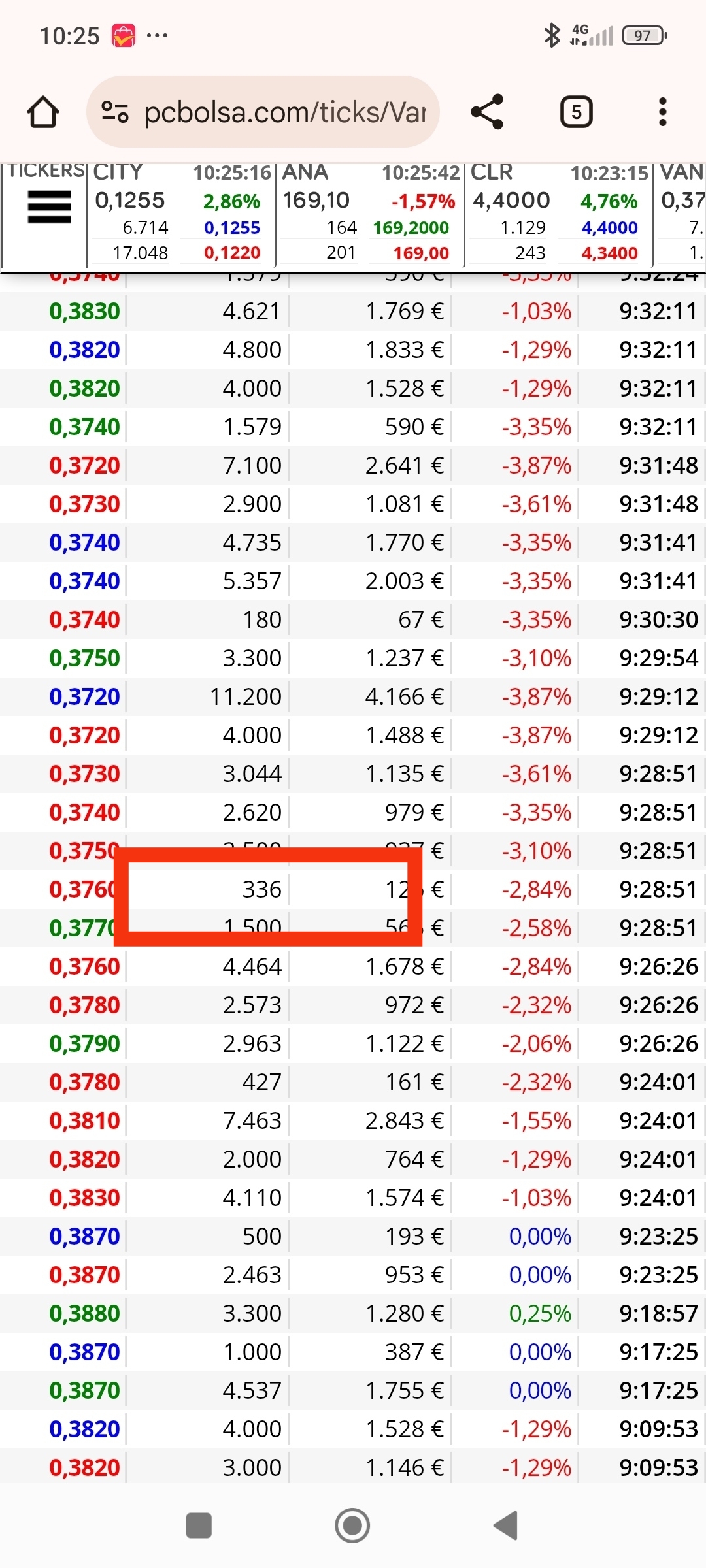Viewport: 706px width, 1568px height.
Task: Select the 427 volume cell
Action: (262, 1083)
